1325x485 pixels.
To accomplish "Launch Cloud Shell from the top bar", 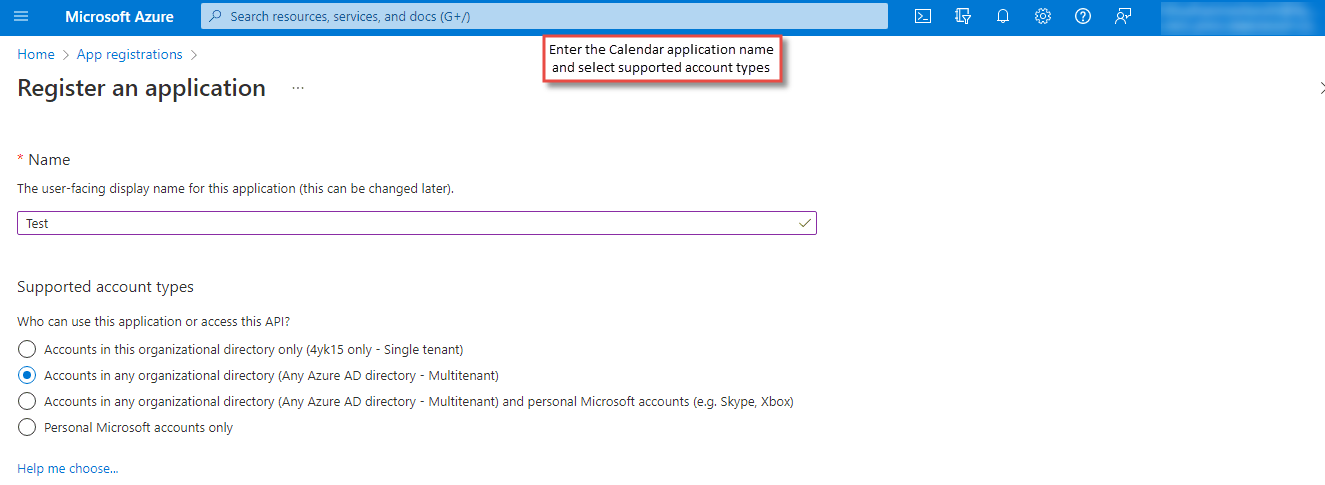I will coord(924,16).
